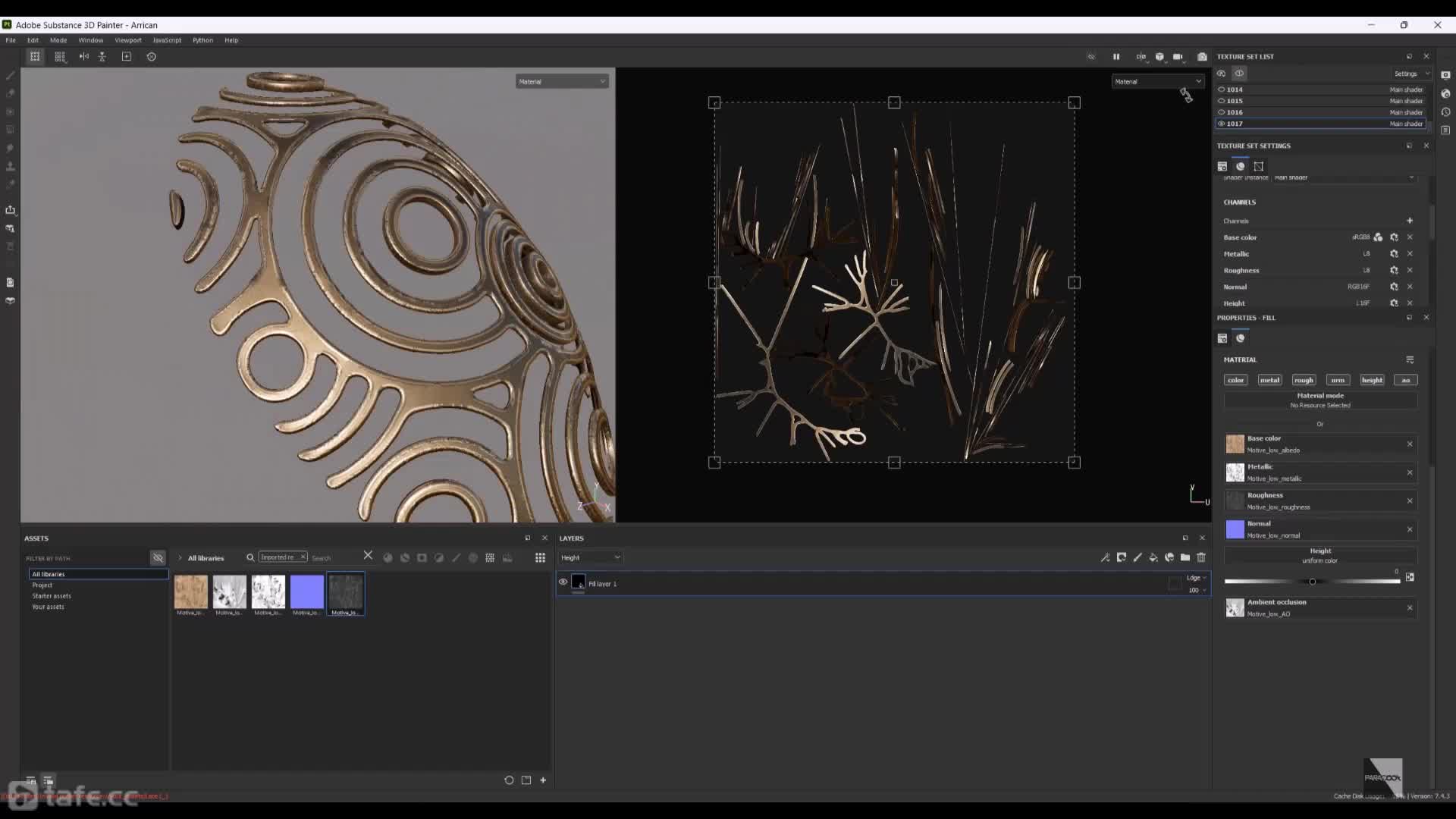Toggle visibility of texture set 1015
The image size is (1456, 819).
pos(1221,101)
